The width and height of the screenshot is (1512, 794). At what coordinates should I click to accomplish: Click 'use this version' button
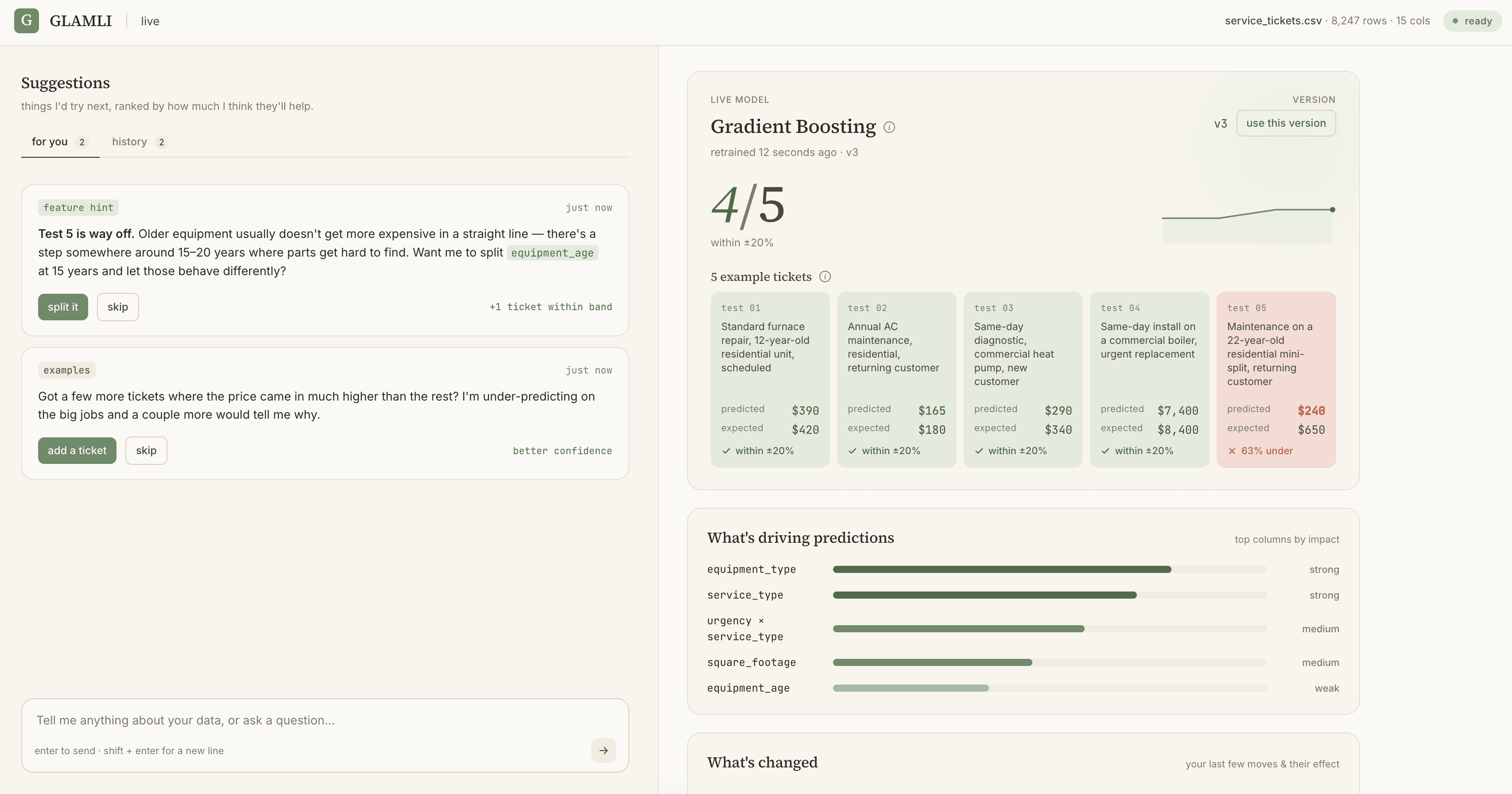tap(1285, 123)
